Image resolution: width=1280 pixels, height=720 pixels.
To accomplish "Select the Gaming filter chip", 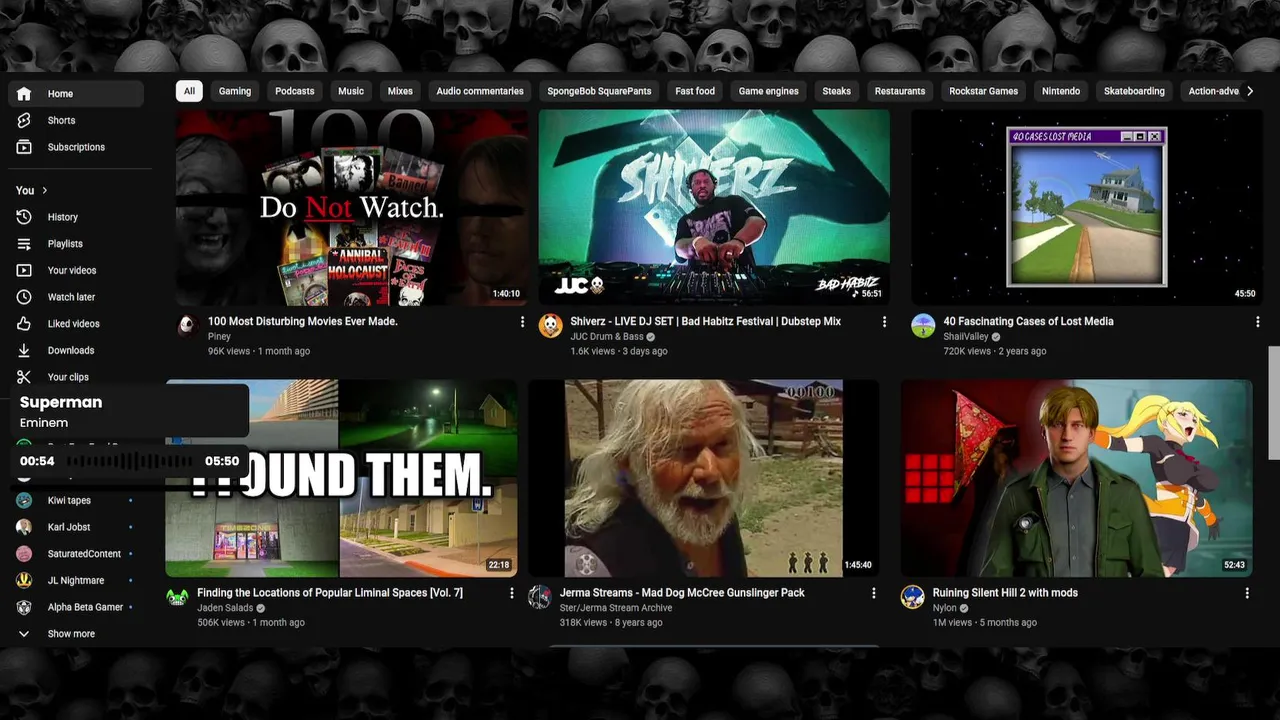I will click(x=235, y=91).
